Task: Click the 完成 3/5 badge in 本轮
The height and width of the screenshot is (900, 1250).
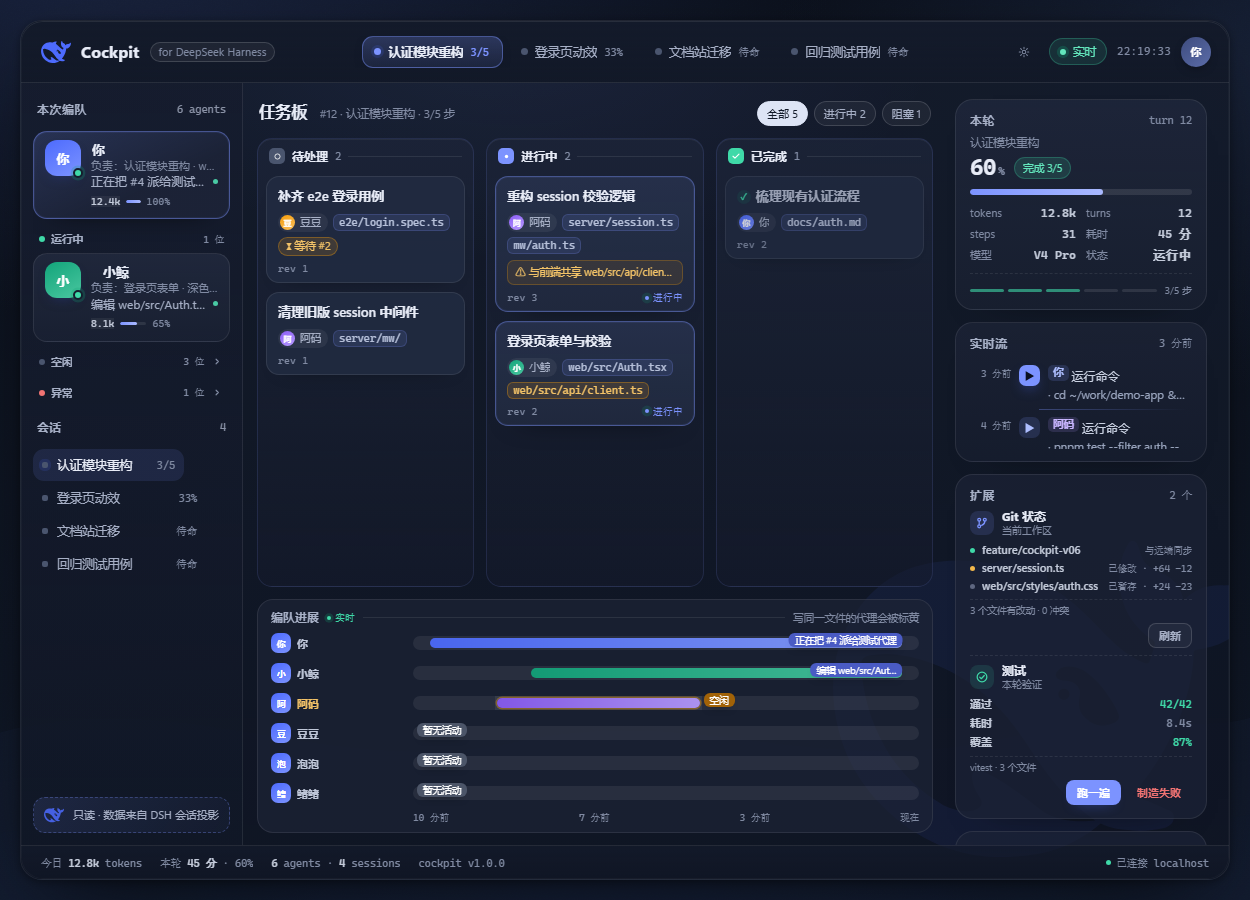Action: pos(1042,168)
